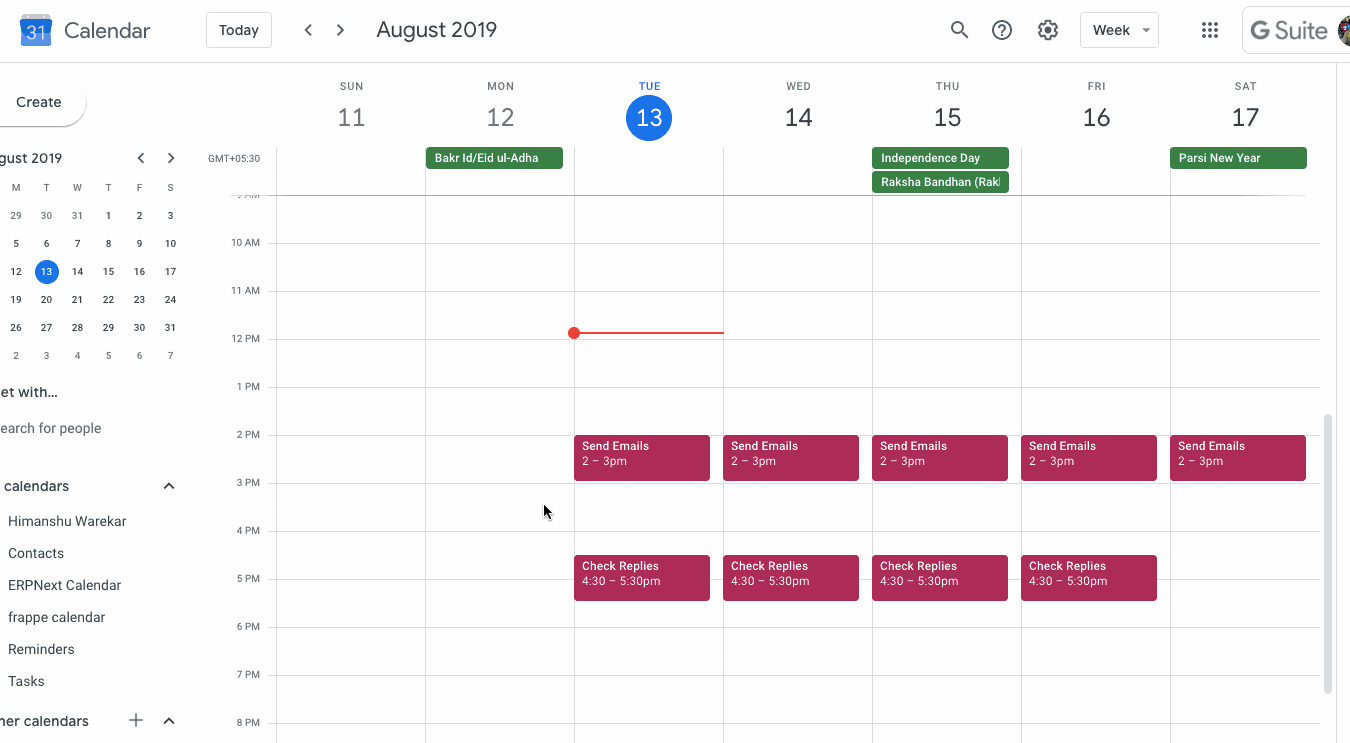Open the search magnifier icon
This screenshot has height=743, width=1350.
[x=959, y=30]
